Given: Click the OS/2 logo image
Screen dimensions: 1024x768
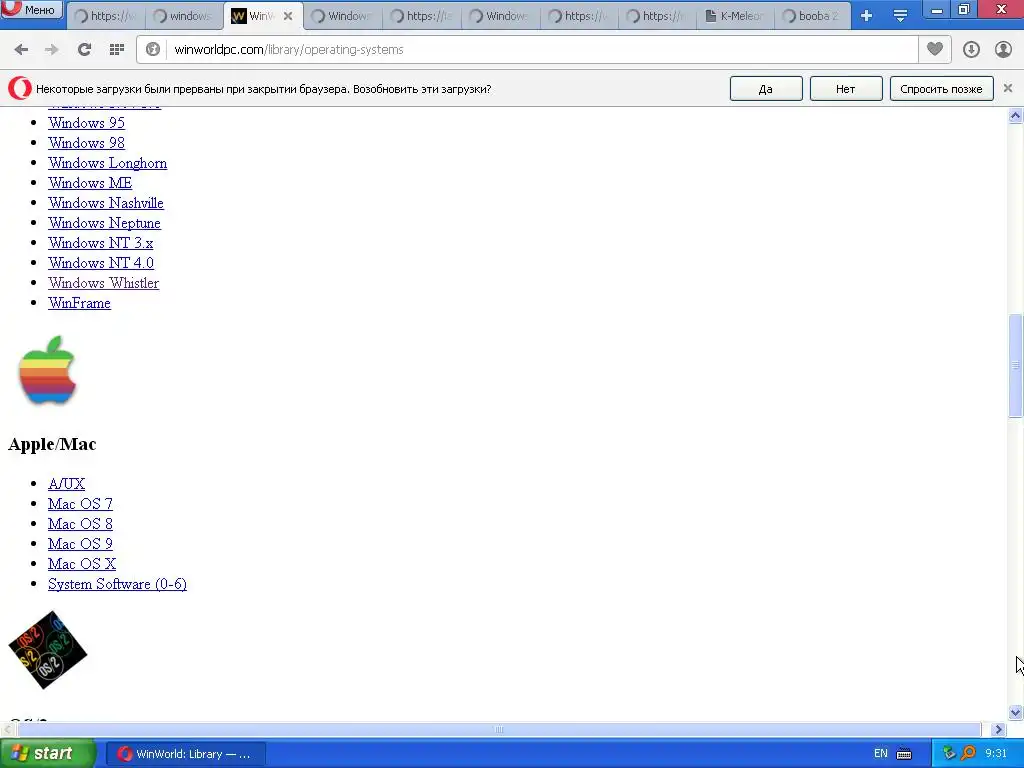Looking at the screenshot, I should (48, 650).
